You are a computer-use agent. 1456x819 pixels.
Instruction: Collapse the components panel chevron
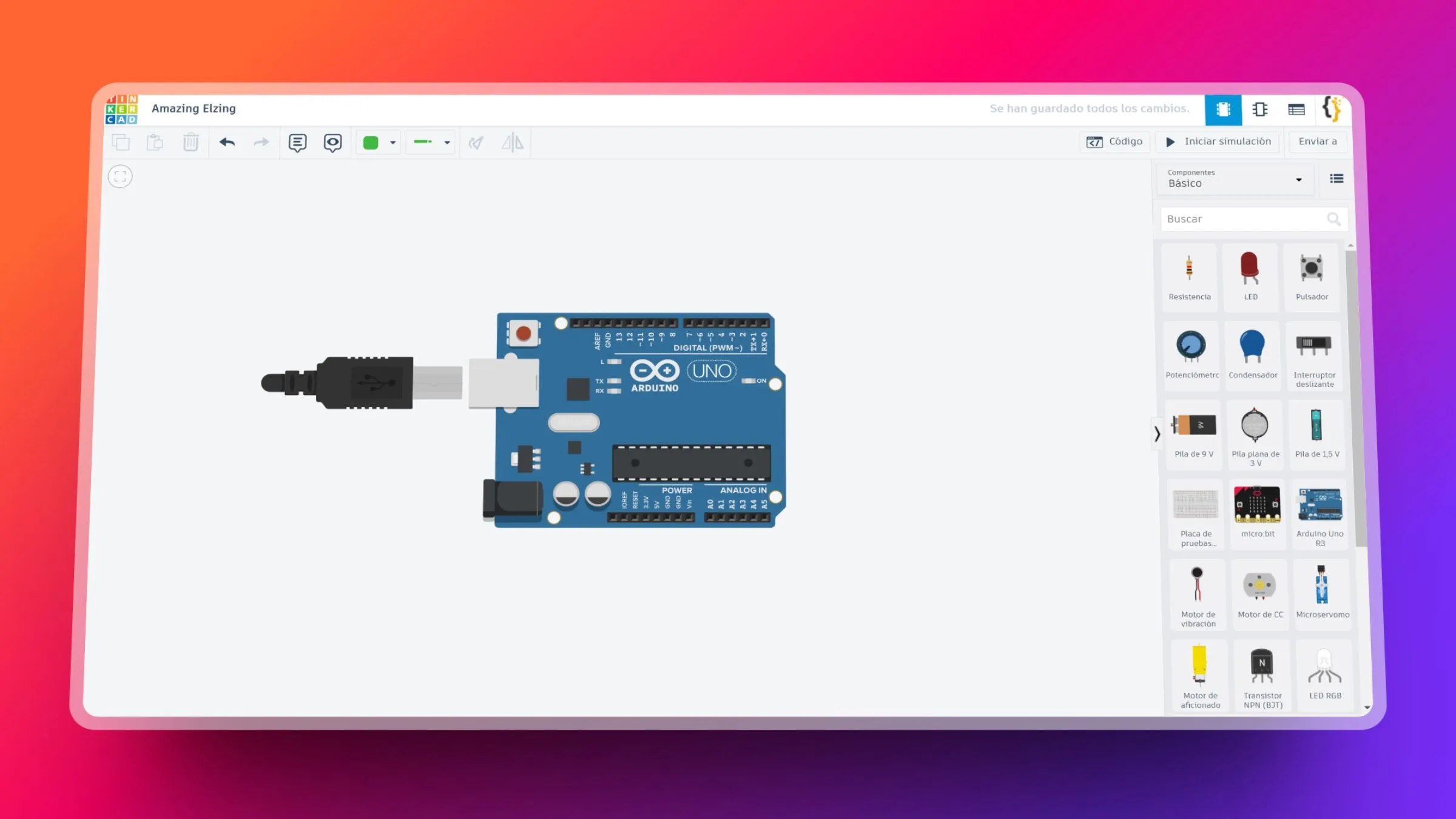[1157, 434]
